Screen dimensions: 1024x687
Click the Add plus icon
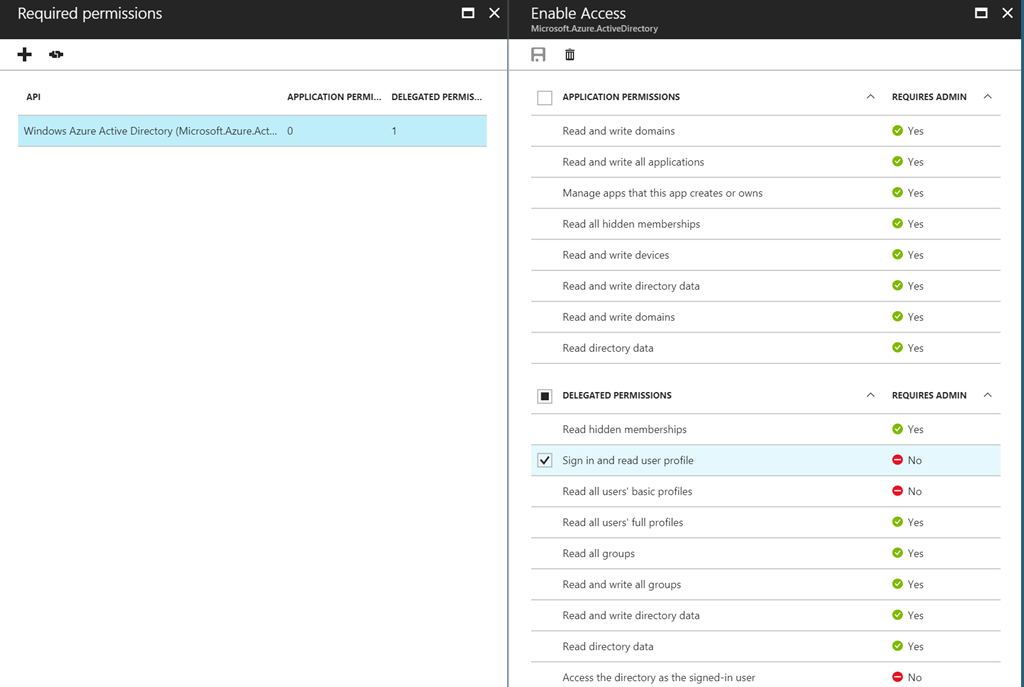click(25, 55)
